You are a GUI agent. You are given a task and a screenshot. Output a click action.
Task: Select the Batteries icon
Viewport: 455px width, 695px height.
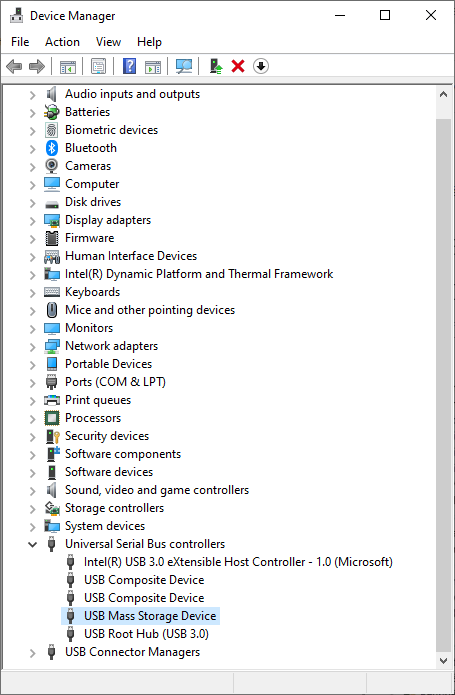click(x=52, y=112)
